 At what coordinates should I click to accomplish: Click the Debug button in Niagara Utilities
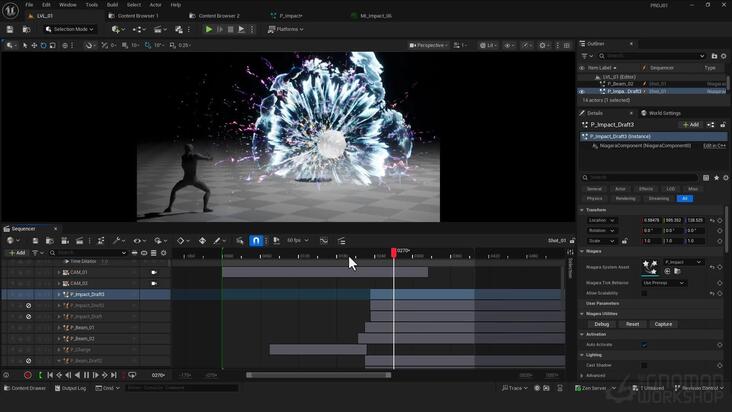tap(601, 324)
